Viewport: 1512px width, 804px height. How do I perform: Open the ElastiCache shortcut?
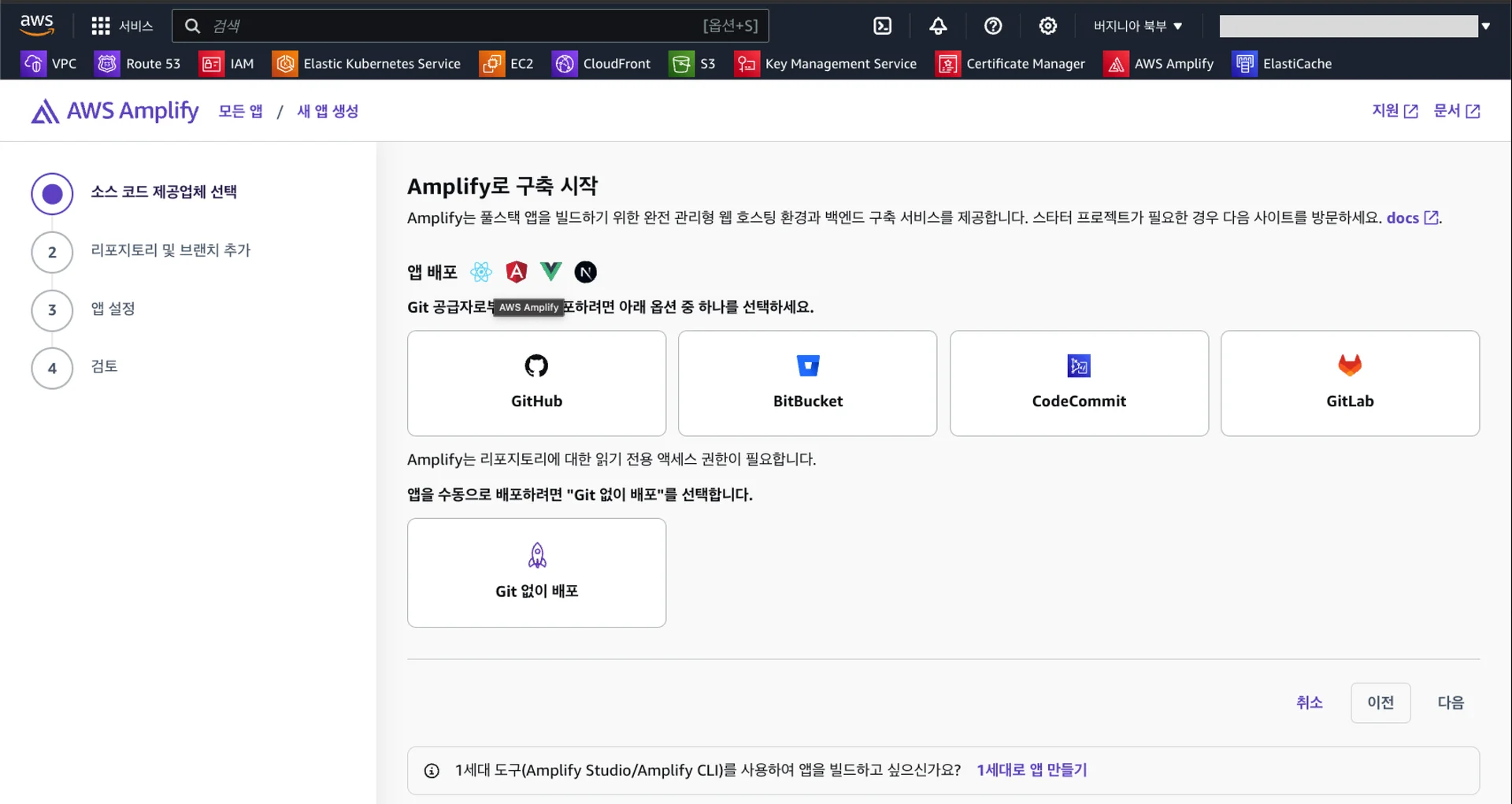pyautogui.click(x=1282, y=64)
